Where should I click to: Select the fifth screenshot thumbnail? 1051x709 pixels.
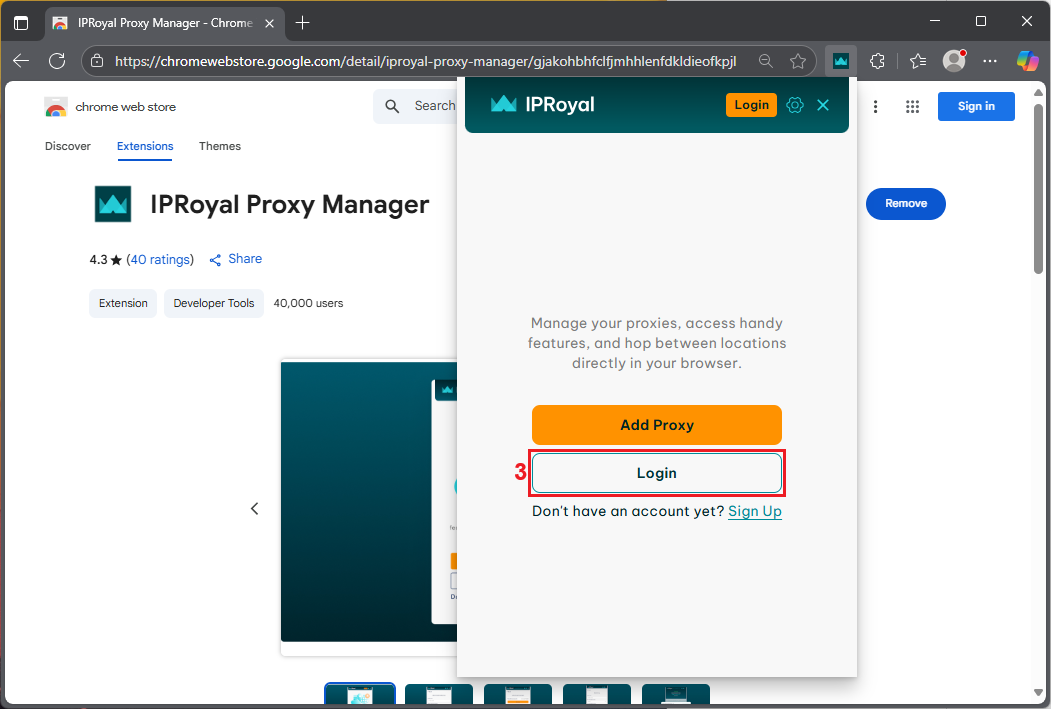676,694
